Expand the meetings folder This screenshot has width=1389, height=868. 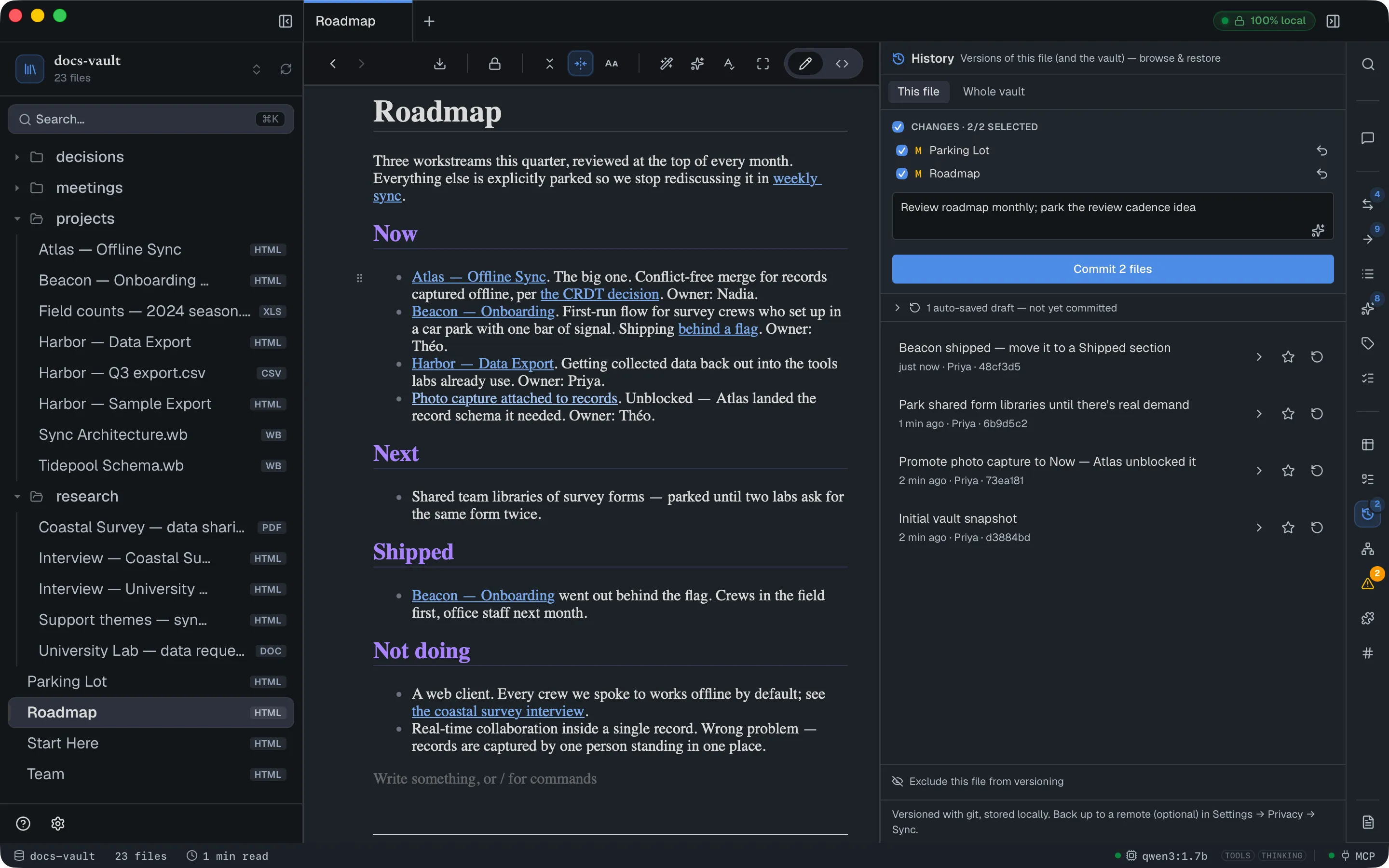[x=17, y=188]
